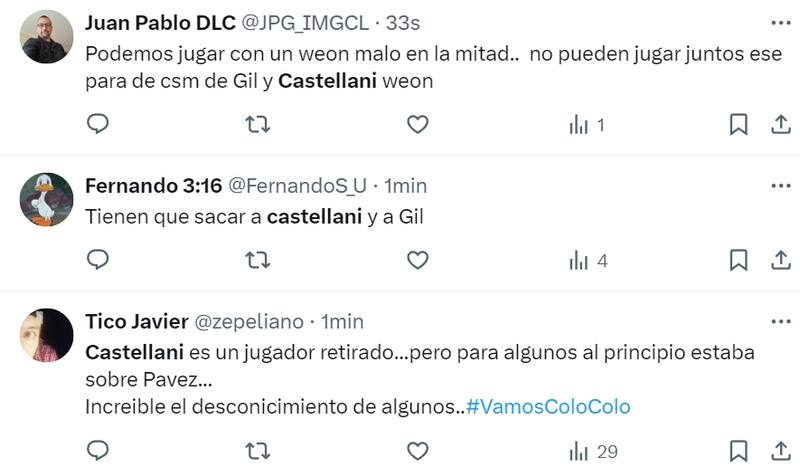Share Fernando 3:16's tweet
800x467 pixels.
point(780,260)
